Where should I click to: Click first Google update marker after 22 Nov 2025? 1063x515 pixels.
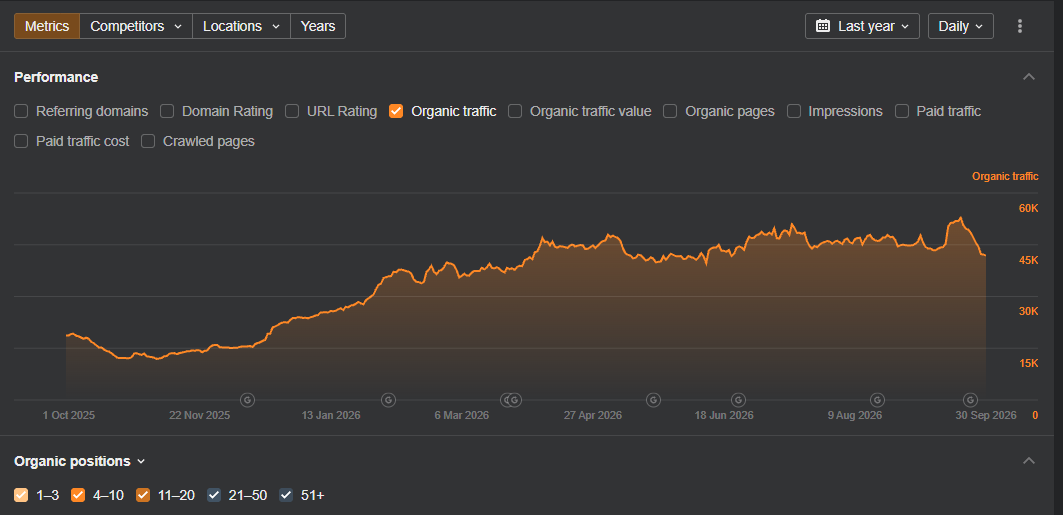pyautogui.click(x=247, y=400)
